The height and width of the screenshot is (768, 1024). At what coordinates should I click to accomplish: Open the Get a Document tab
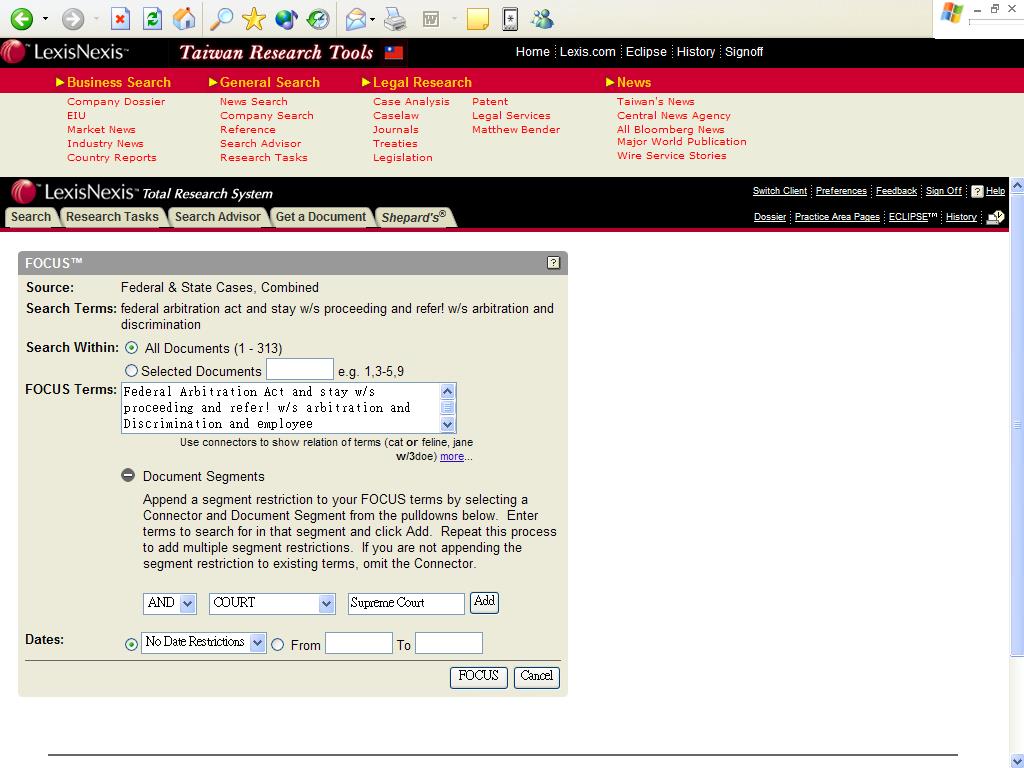click(321, 217)
